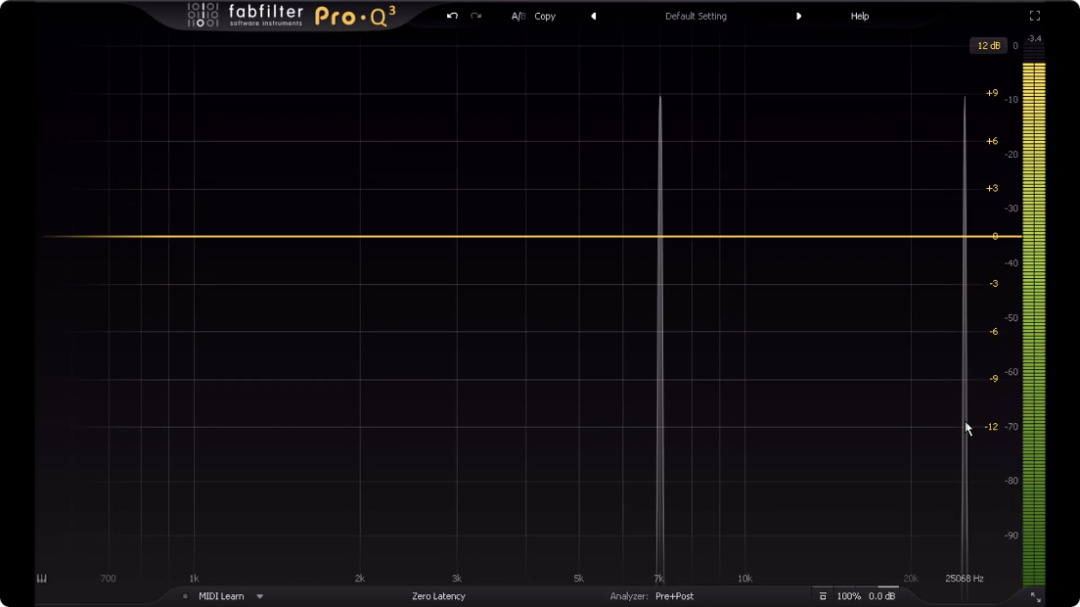Image resolution: width=1080 pixels, height=607 pixels.
Task: Open the 12 dB display range menu
Action: [x=988, y=45]
